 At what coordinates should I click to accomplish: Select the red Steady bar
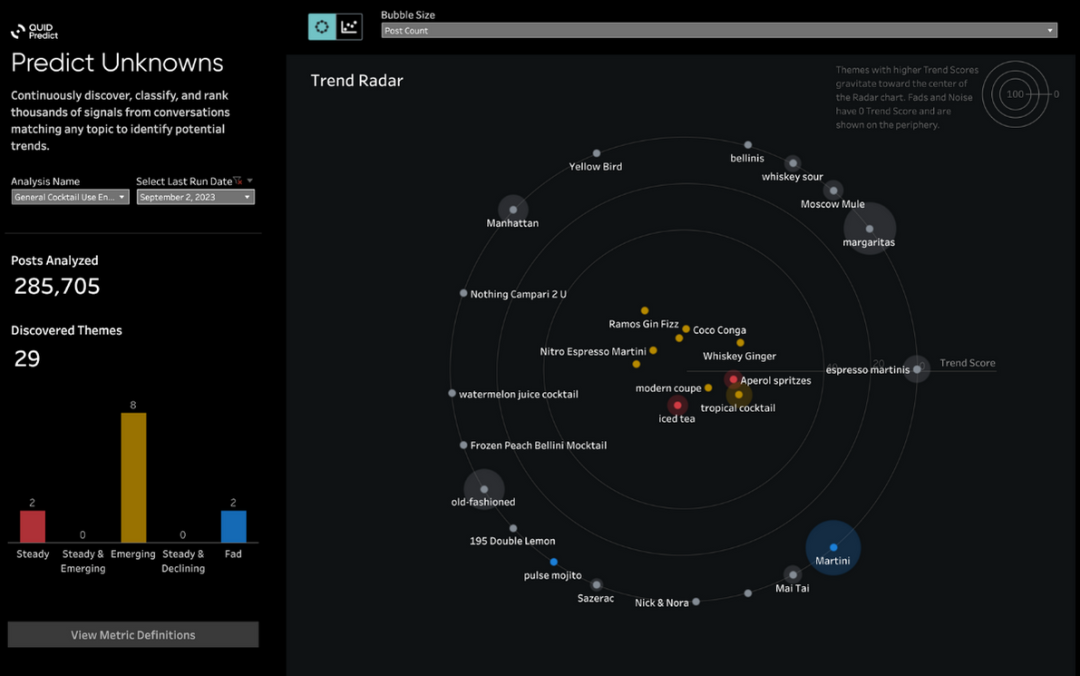(33, 526)
